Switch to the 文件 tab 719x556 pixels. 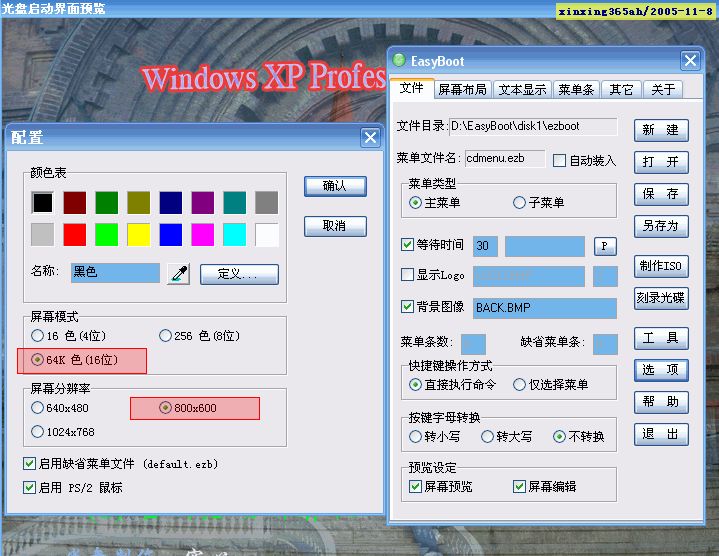click(411, 88)
